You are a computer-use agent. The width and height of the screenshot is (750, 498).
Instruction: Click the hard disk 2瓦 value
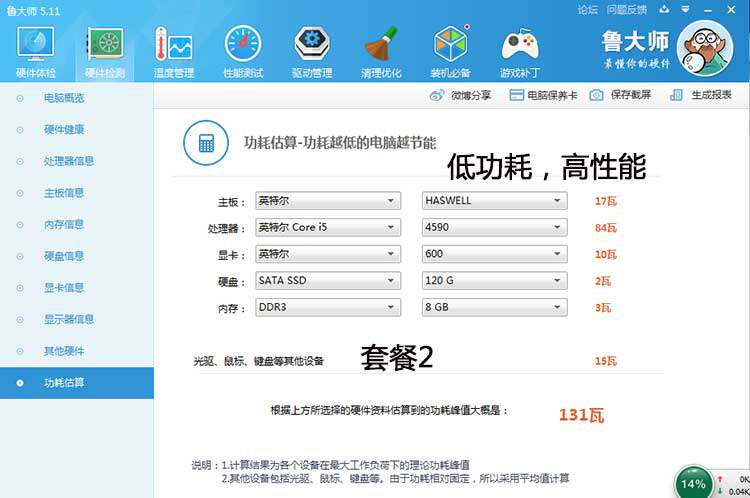[x=603, y=281]
